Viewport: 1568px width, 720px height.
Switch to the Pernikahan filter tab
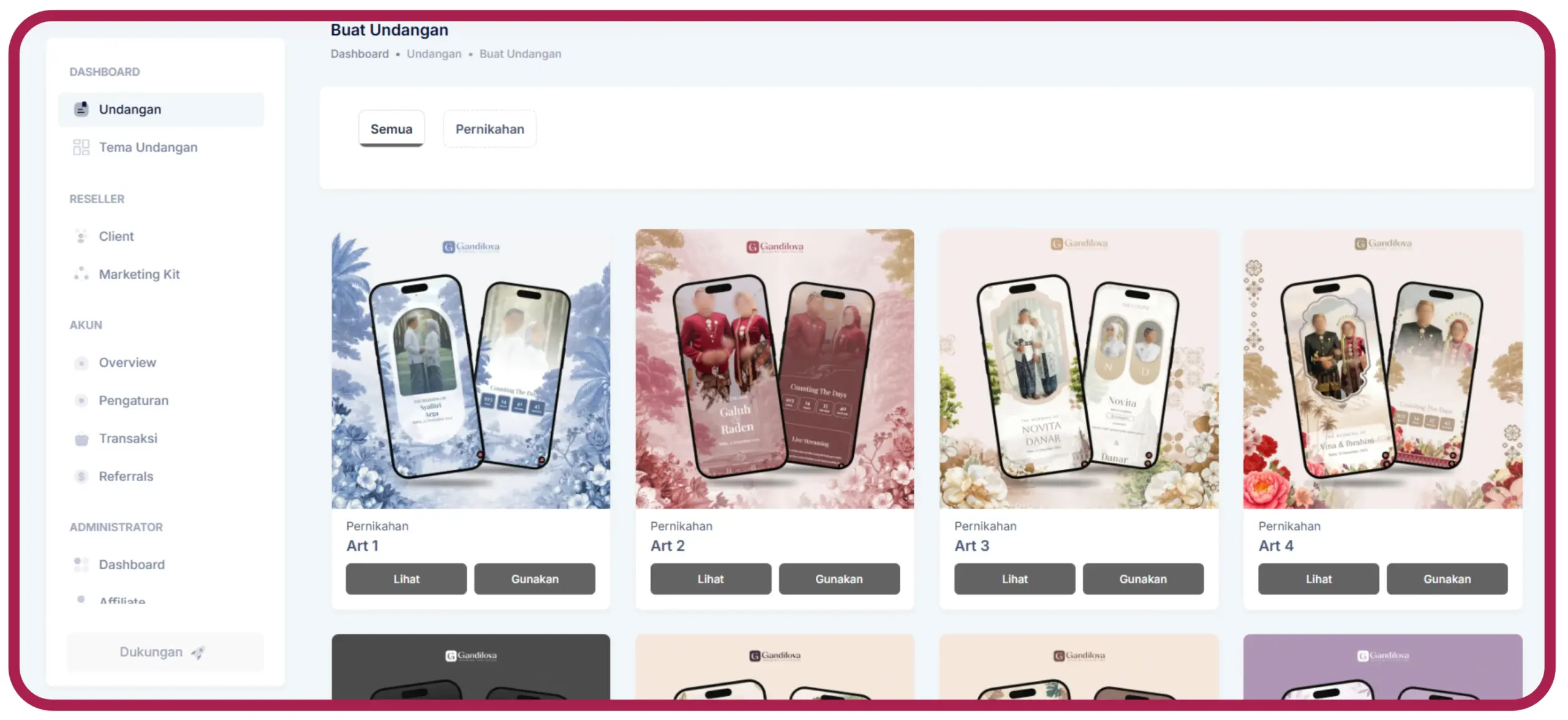(489, 129)
